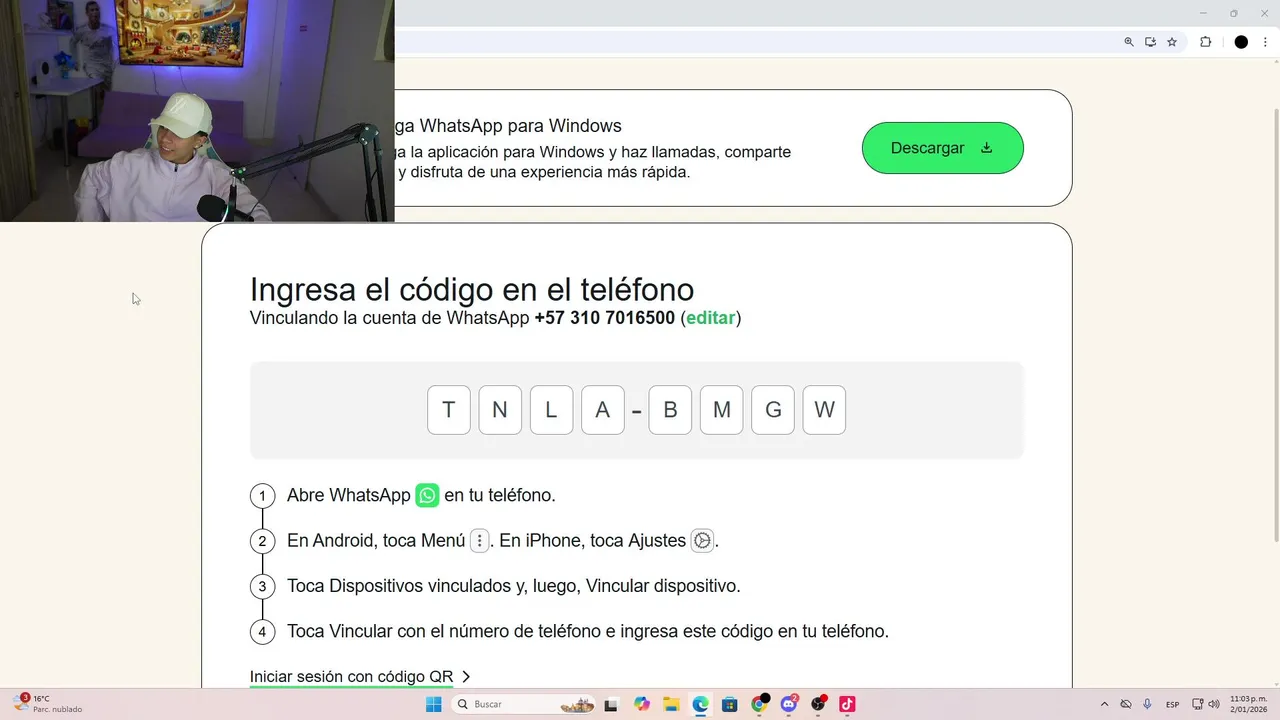
Task: Open the browser three-dot menu
Action: (1265, 42)
